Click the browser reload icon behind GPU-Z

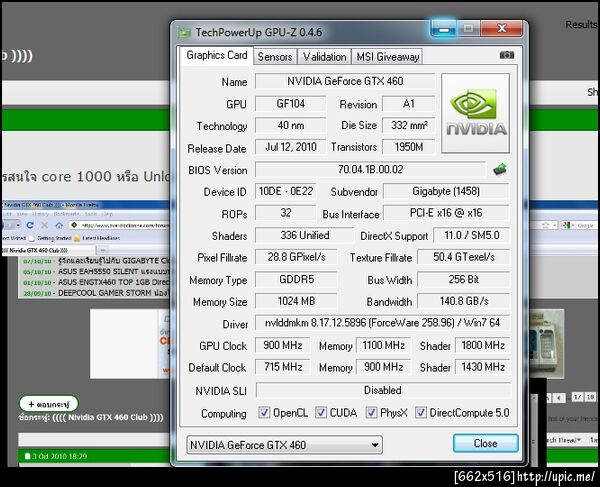tap(30, 225)
